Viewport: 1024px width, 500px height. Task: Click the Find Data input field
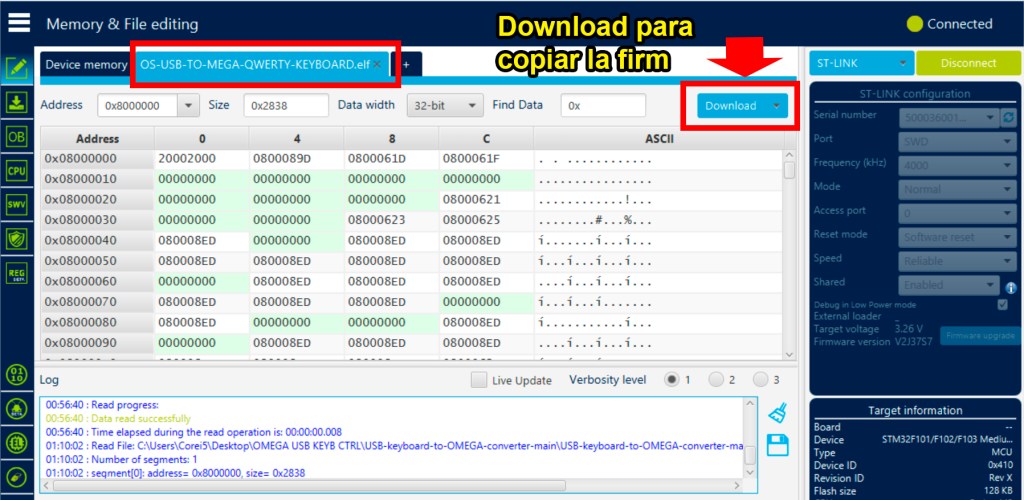[x=602, y=105]
